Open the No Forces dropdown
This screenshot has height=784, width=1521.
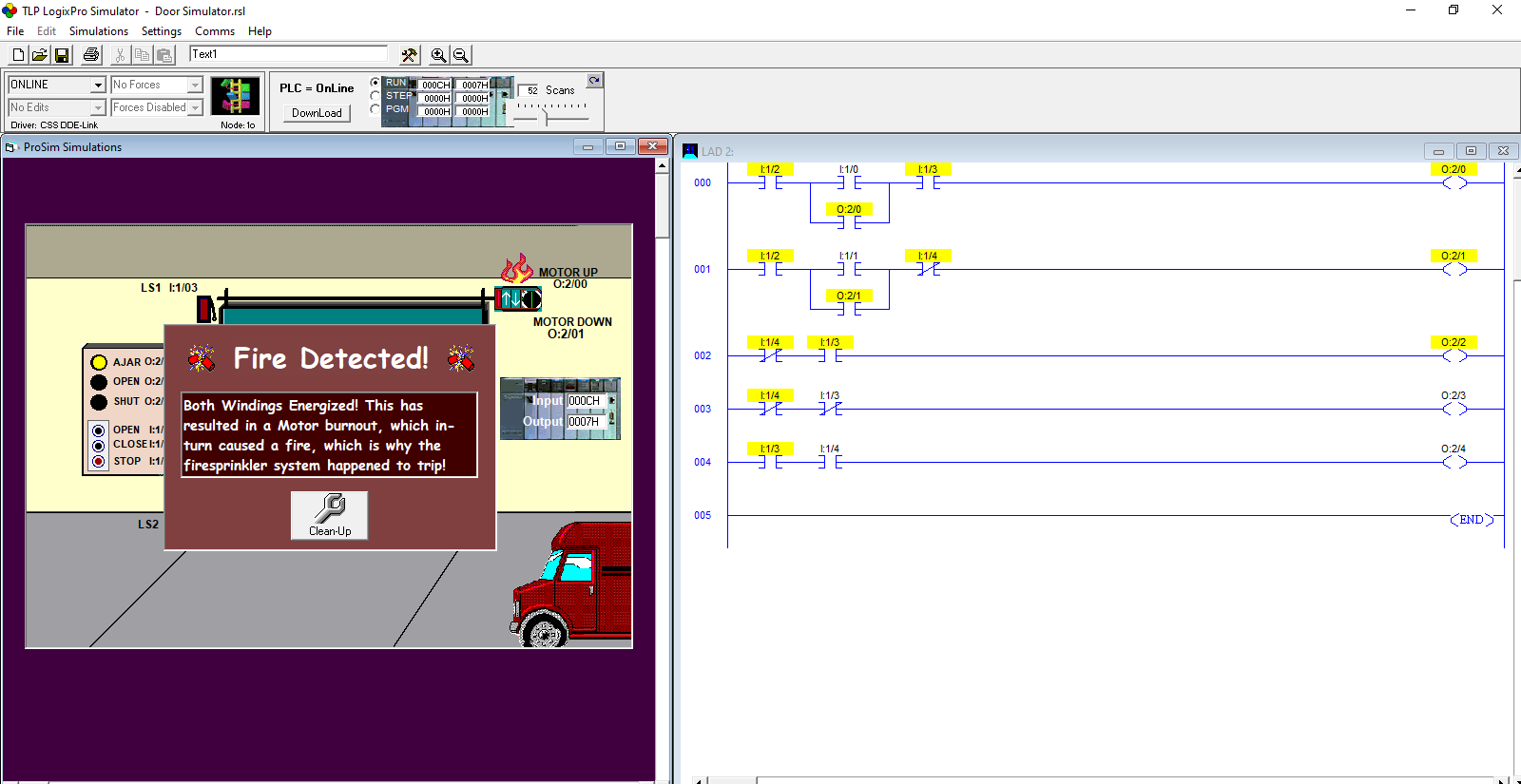[x=195, y=86]
